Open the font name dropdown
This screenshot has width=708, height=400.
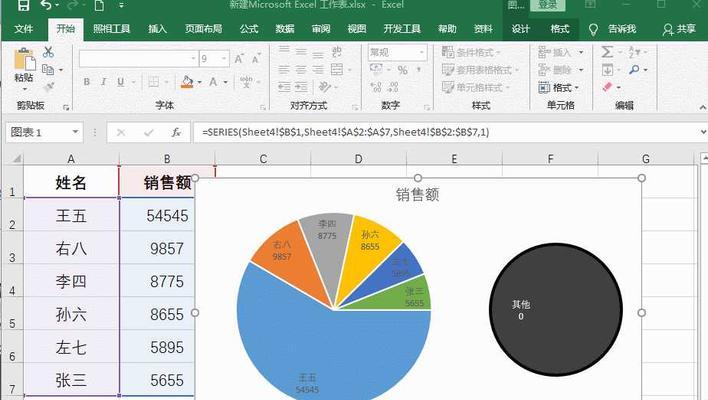pyautogui.click(x=193, y=59)
